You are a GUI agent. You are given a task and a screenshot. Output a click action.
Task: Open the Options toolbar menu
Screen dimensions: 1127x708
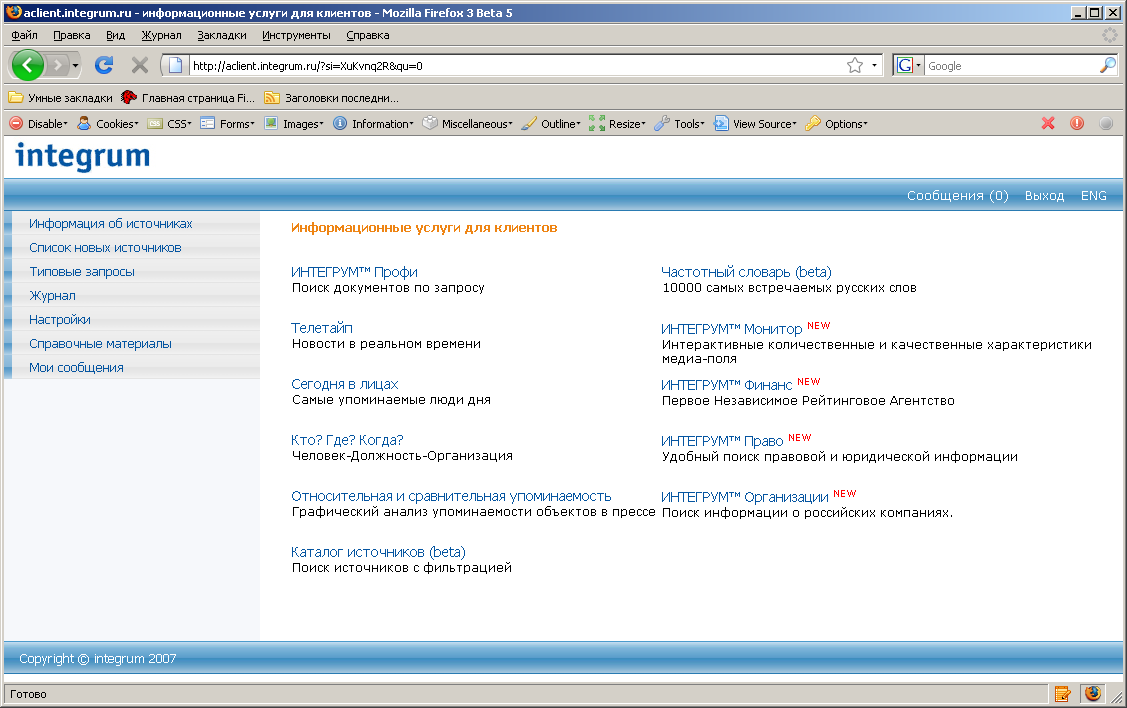pos(837,124)
